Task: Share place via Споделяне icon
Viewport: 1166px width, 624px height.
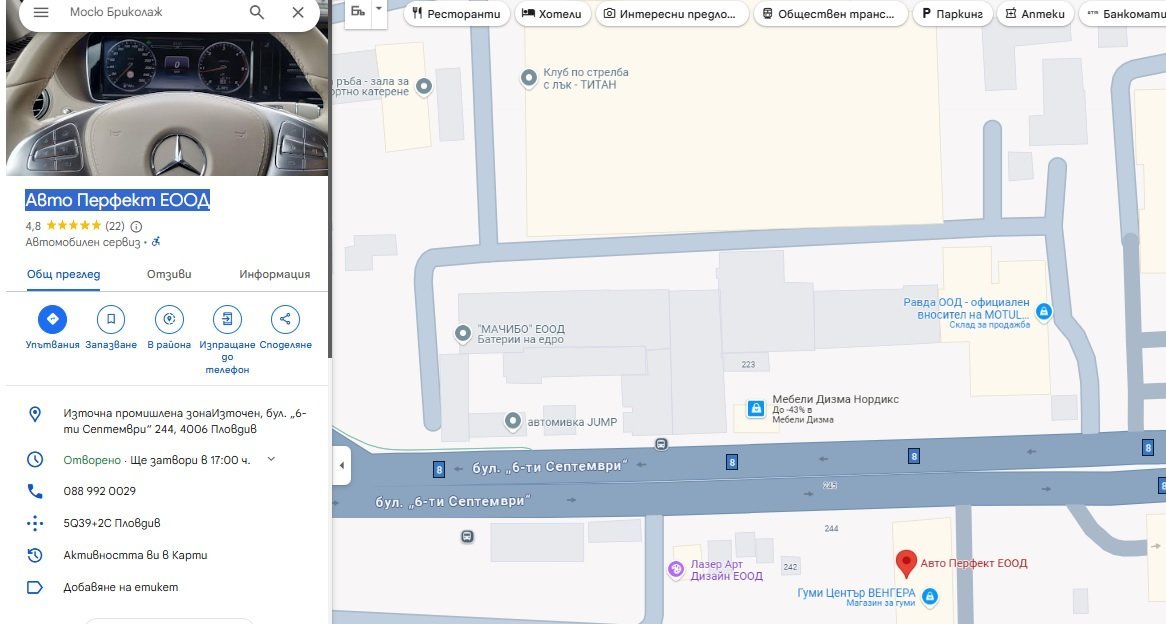Action: point(285,319)
